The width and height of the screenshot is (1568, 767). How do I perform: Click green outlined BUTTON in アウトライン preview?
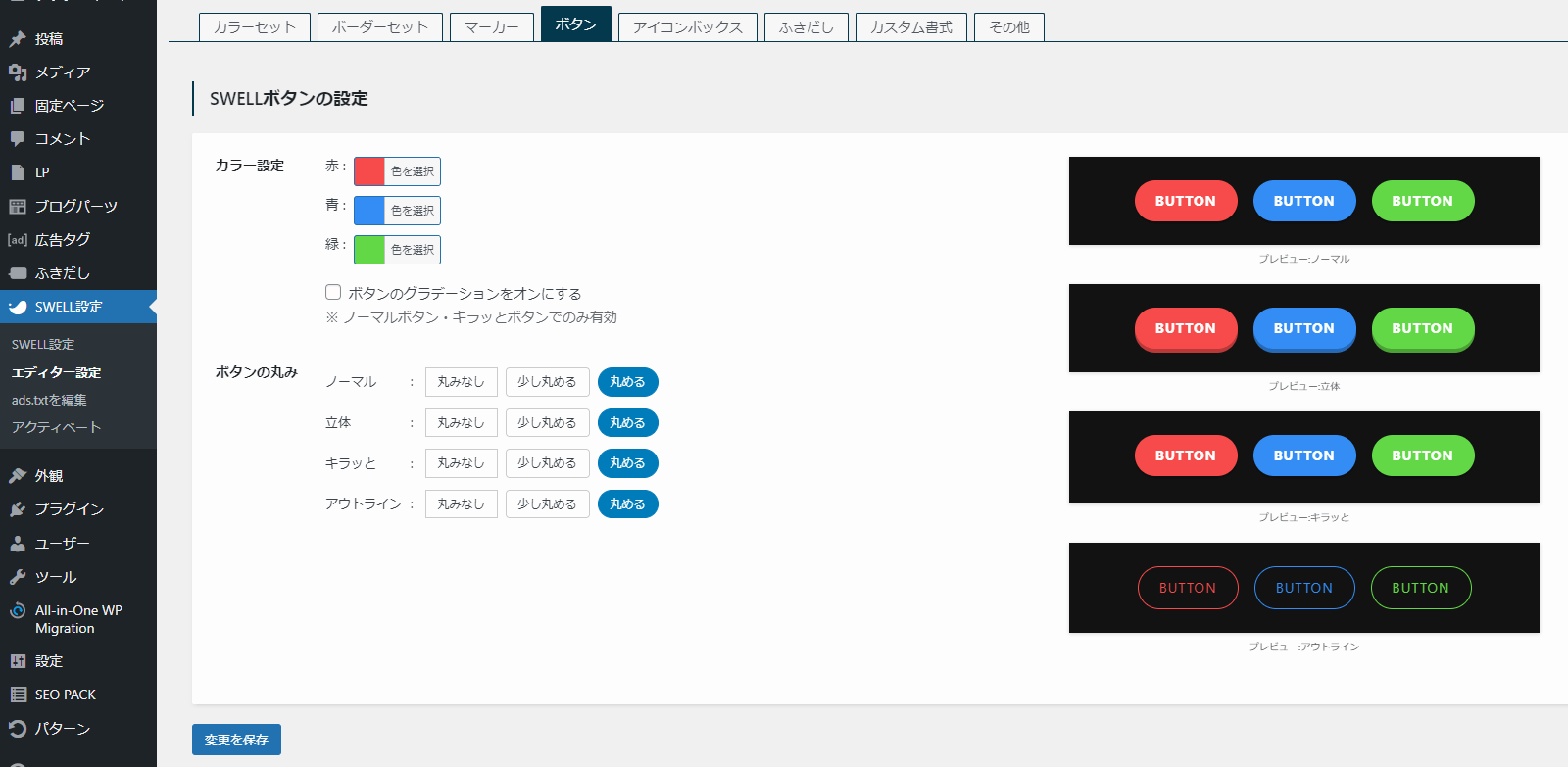pyautogui.click(x=1421, y=588)
